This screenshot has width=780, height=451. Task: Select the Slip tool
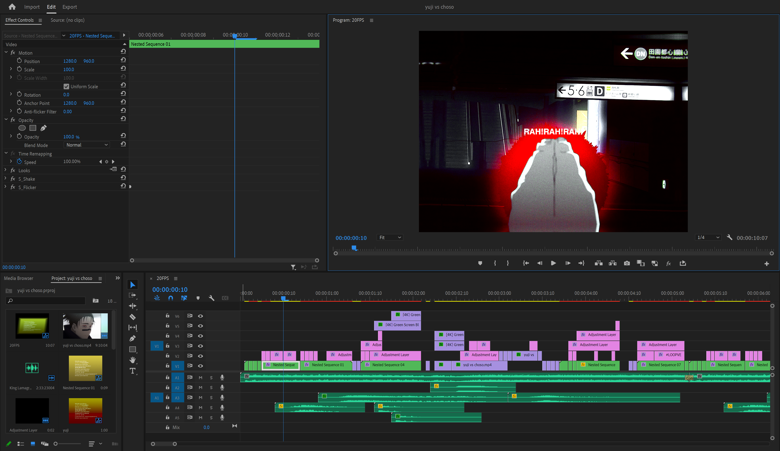click(x=132, y=327)
